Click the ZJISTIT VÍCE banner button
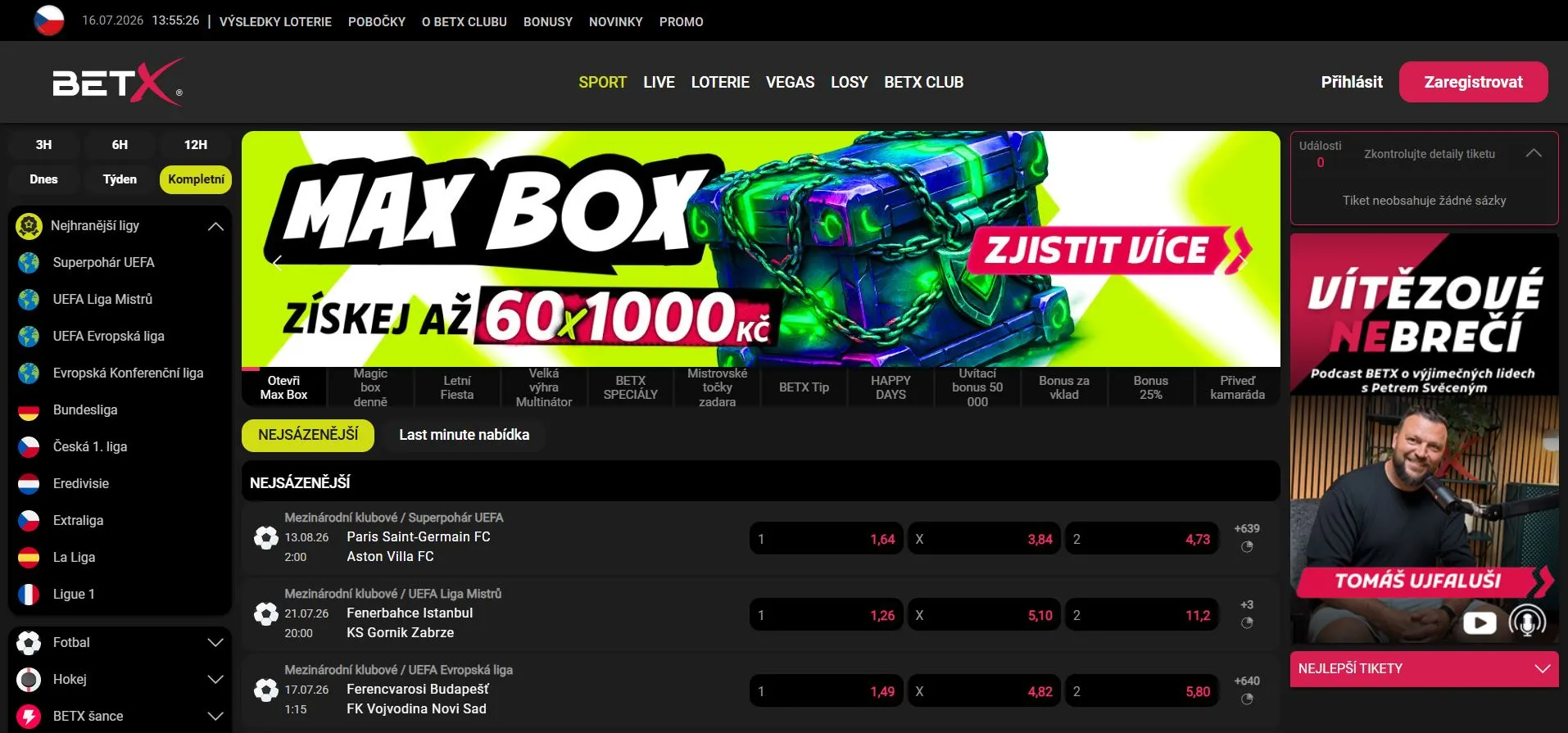1568x733 pixels. click(1108, 250)
